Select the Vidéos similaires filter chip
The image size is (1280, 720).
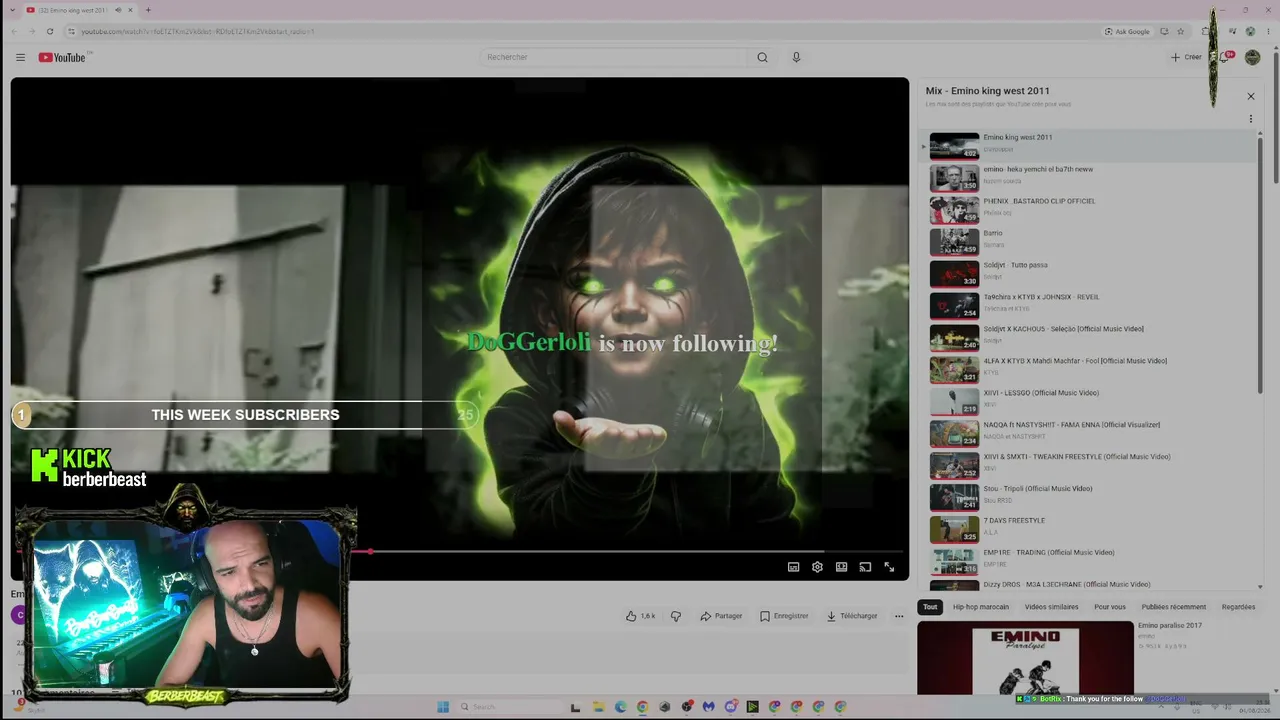click(x=1051, y=607)
